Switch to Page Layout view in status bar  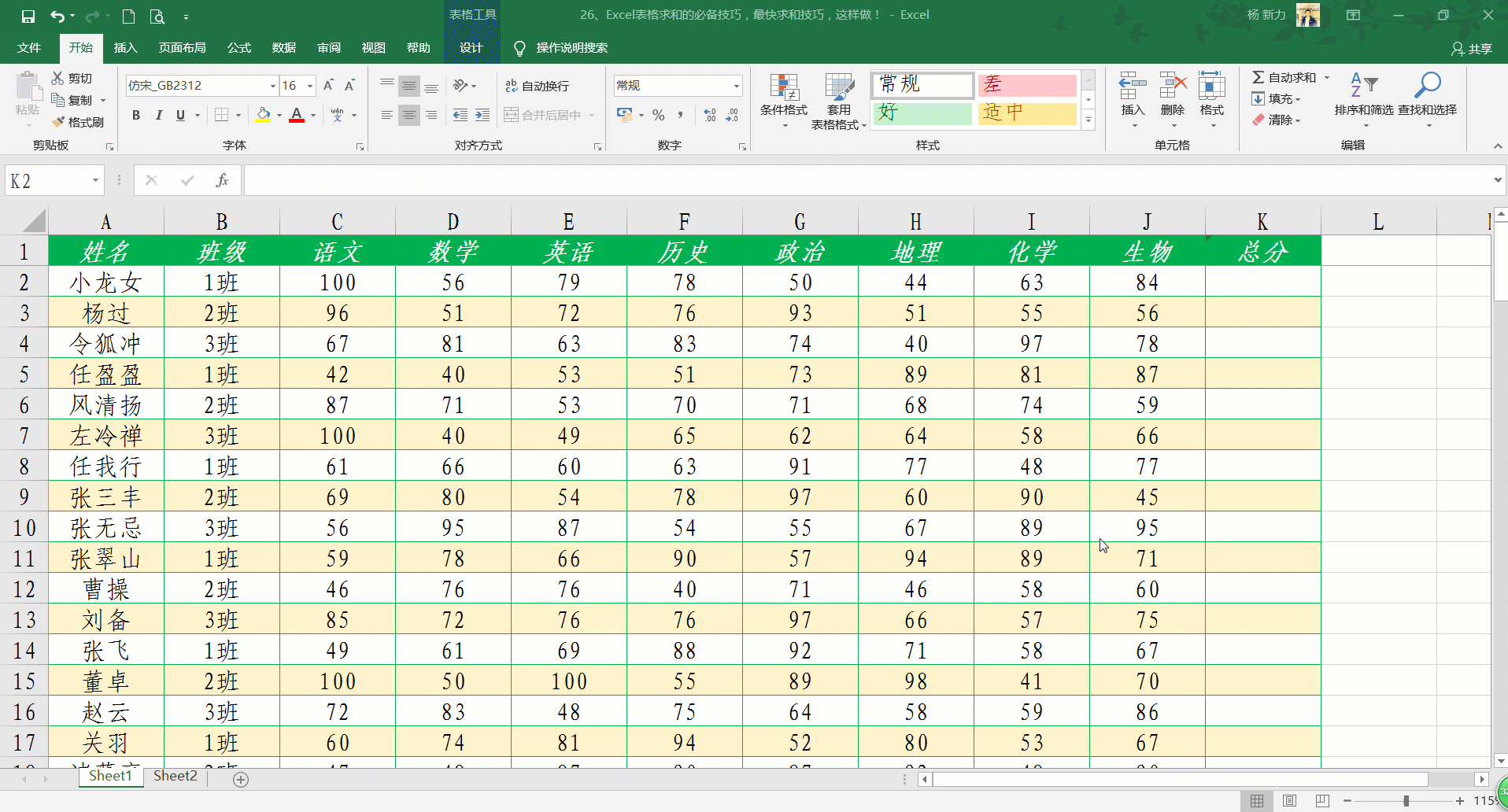click(1289, 800)
